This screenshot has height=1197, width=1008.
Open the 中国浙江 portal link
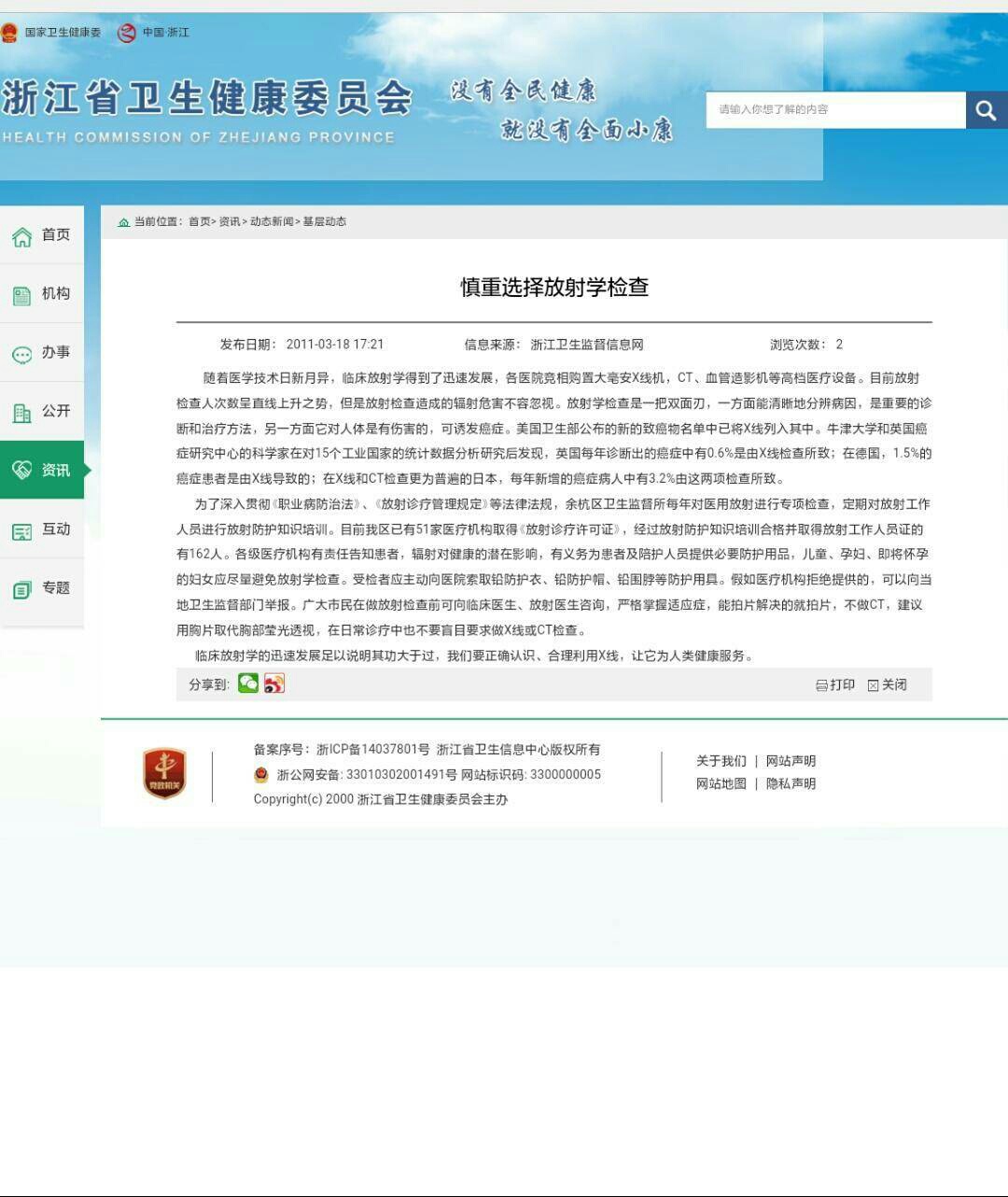154,33
